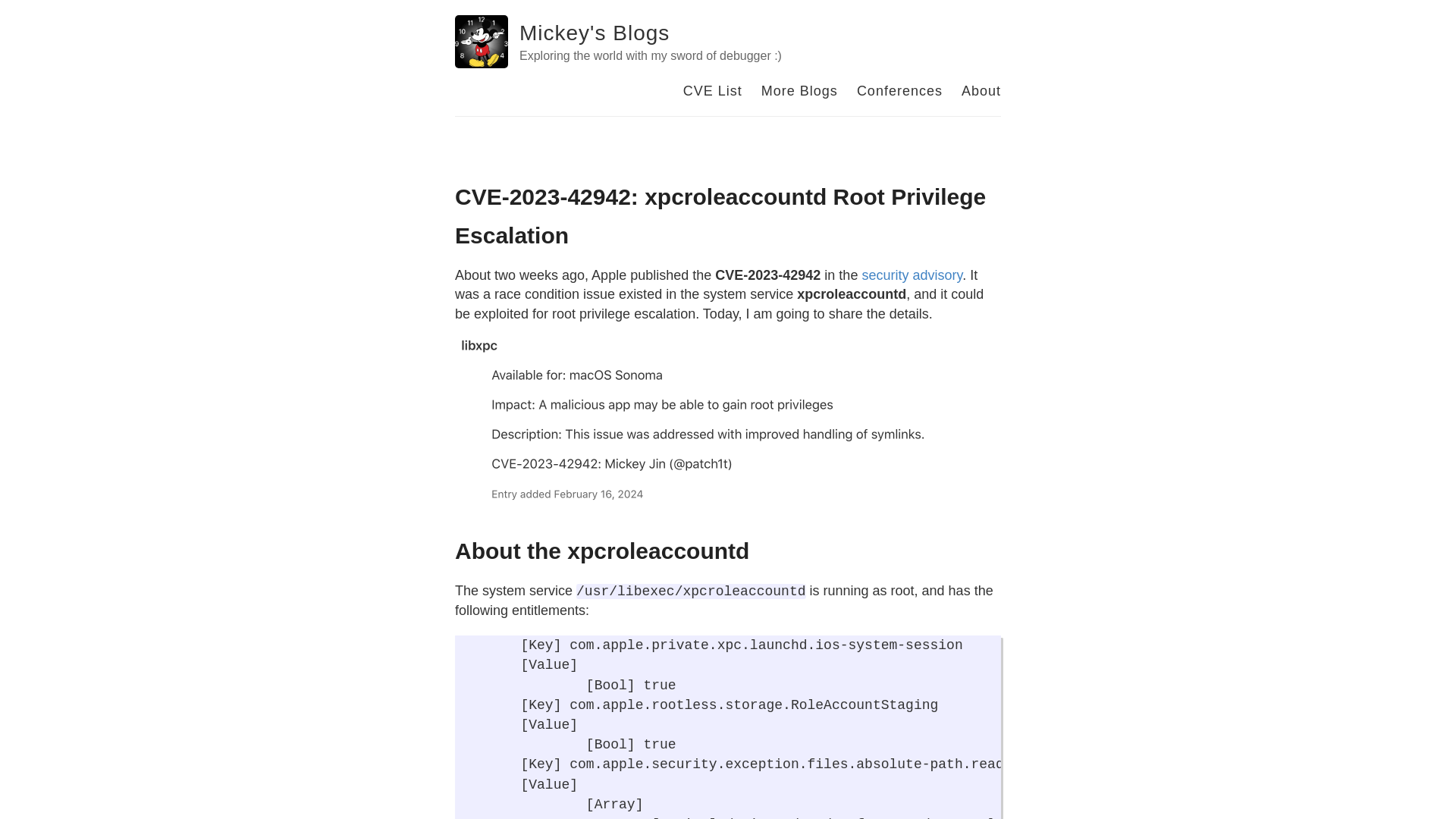Image resolution: width=1456 pixels, height=819 pixels.
Task: Navigate to More Blogs section
Action: (799, 91)
